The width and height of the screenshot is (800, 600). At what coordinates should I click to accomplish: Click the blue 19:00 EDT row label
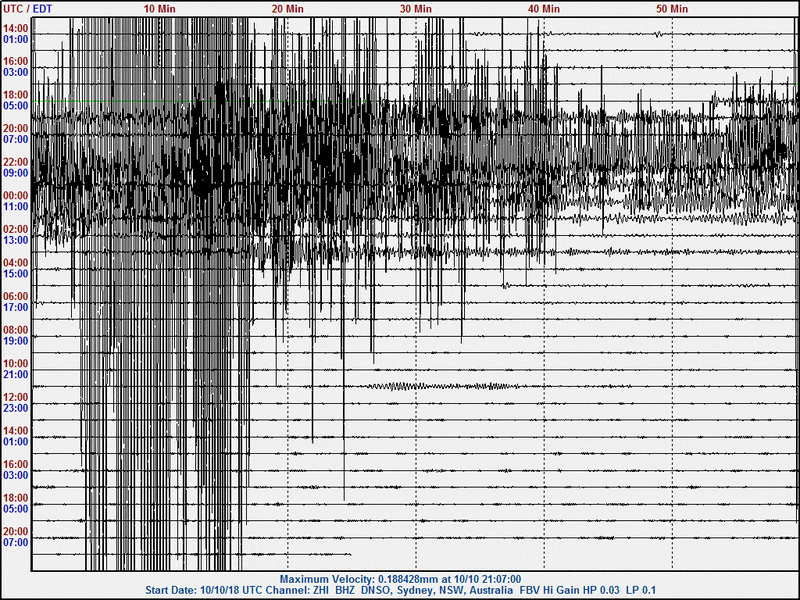click(16, 340)
